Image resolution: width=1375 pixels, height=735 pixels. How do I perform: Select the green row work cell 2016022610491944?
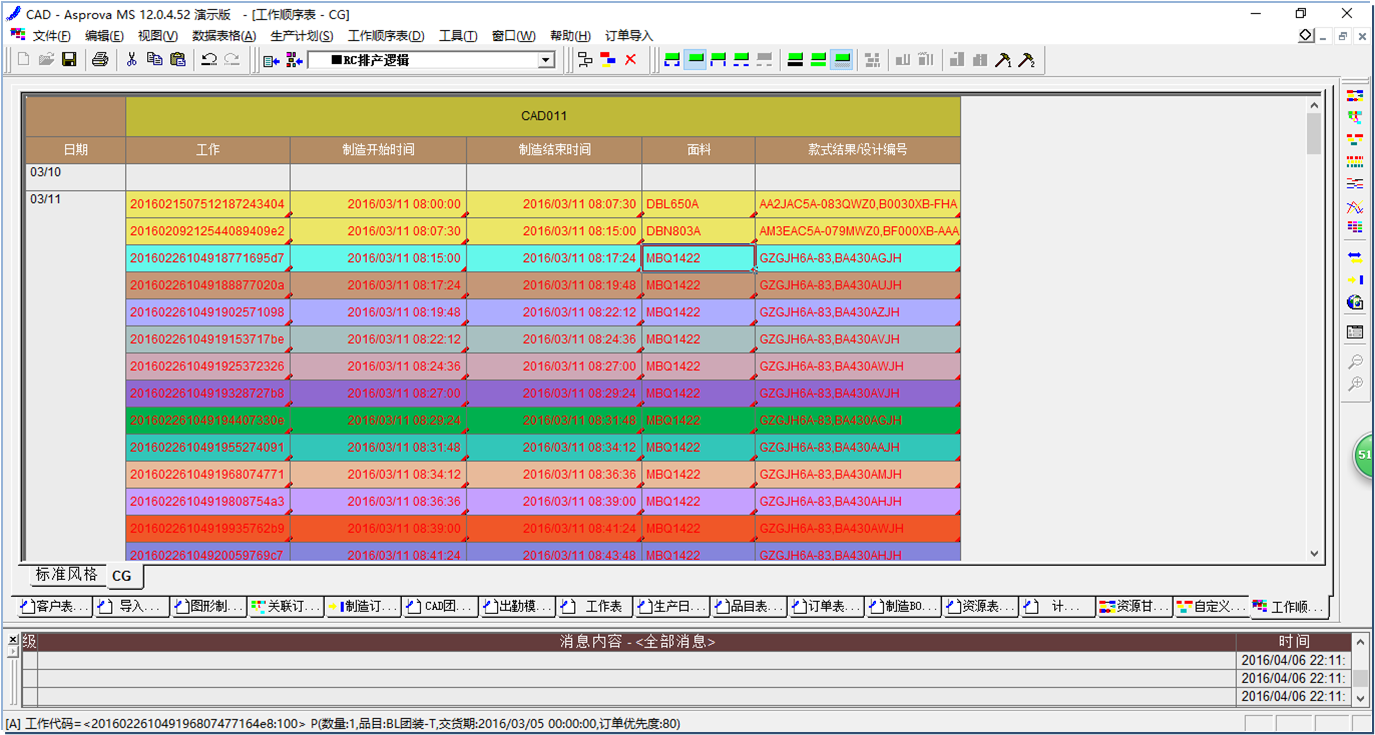(207, 420)
